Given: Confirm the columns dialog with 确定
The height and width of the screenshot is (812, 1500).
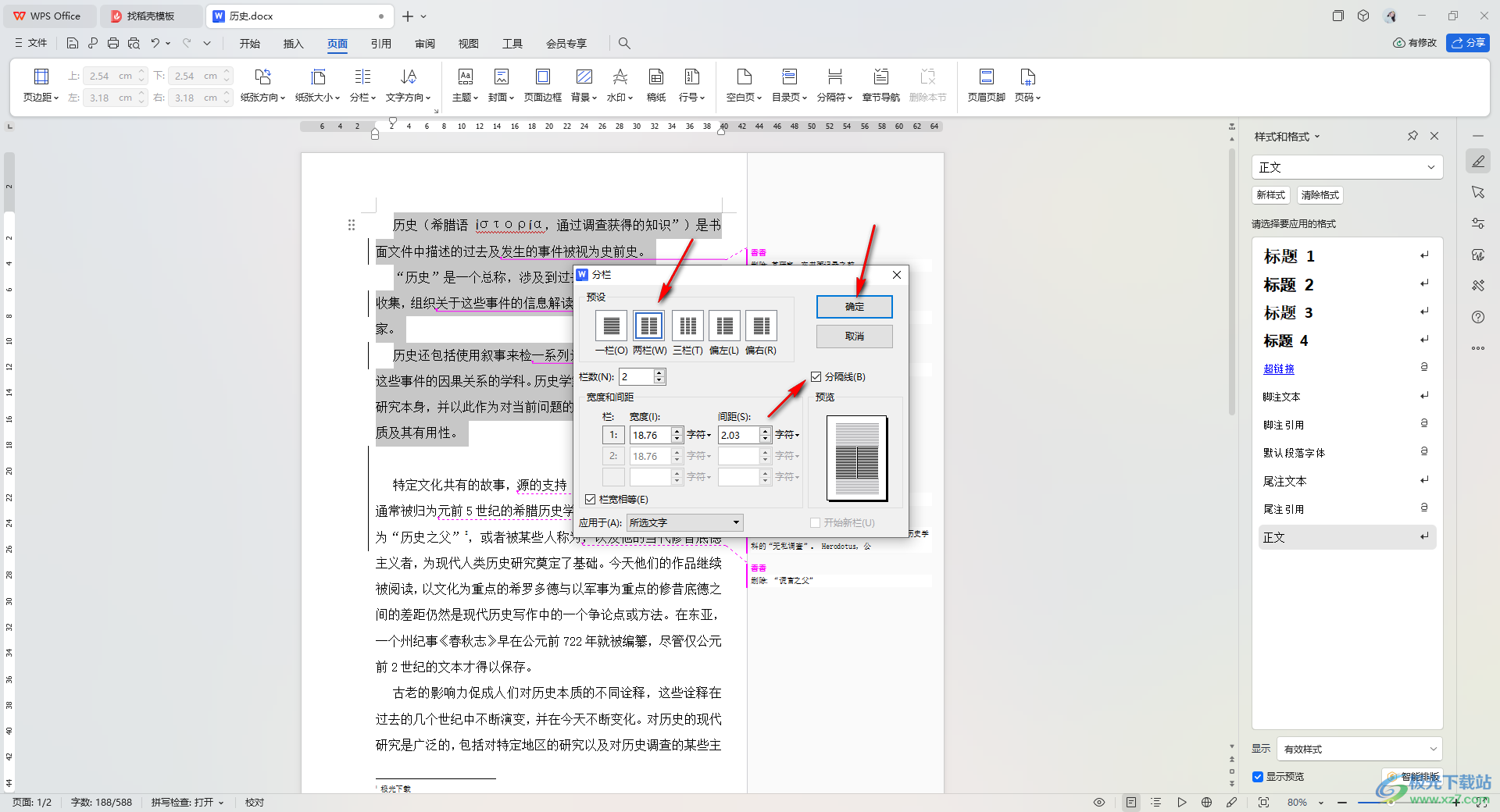Looking at the screenshot, I should click(855, 307).
